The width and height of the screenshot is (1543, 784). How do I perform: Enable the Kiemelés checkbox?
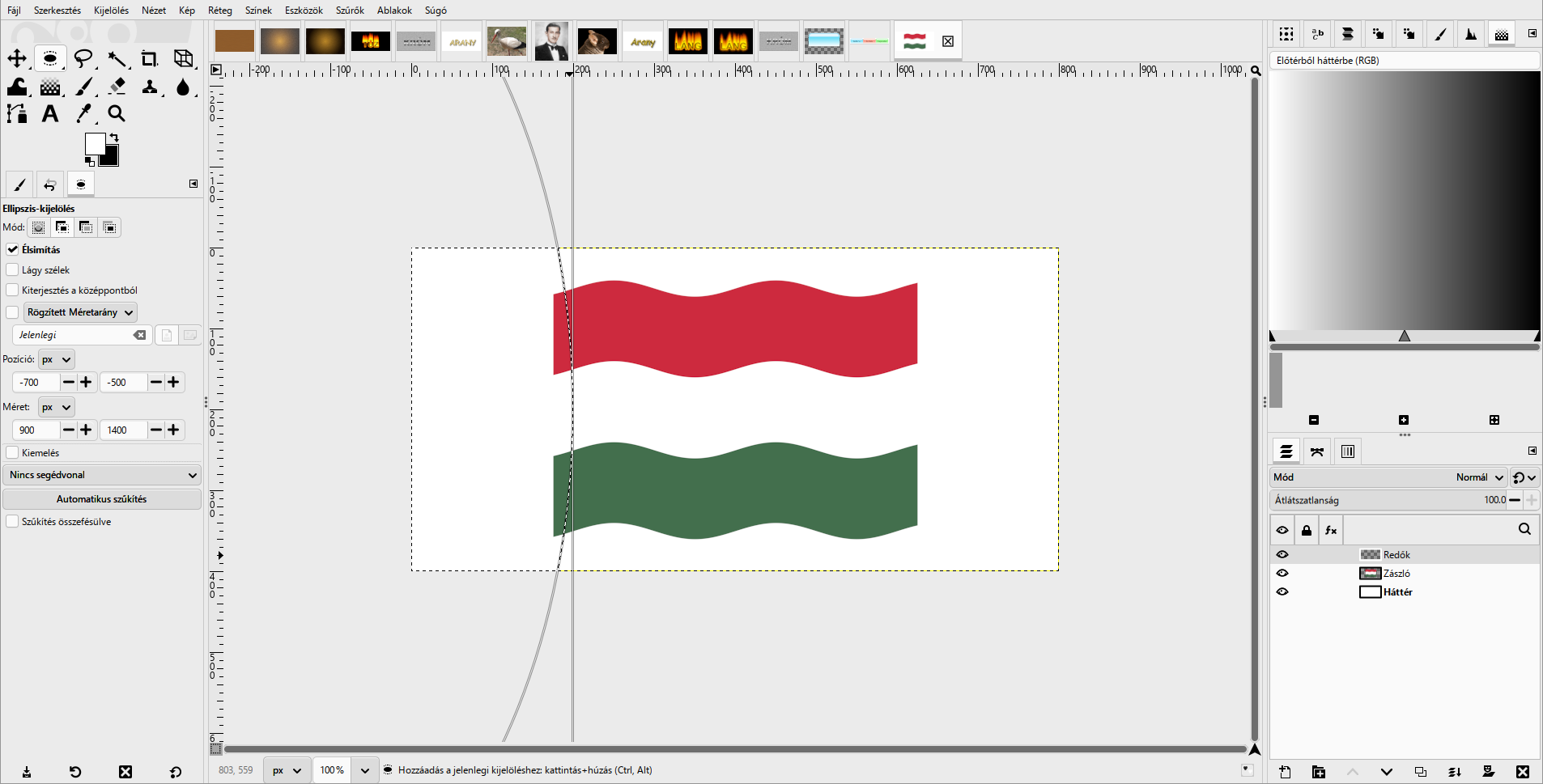[x=12, y=452]
